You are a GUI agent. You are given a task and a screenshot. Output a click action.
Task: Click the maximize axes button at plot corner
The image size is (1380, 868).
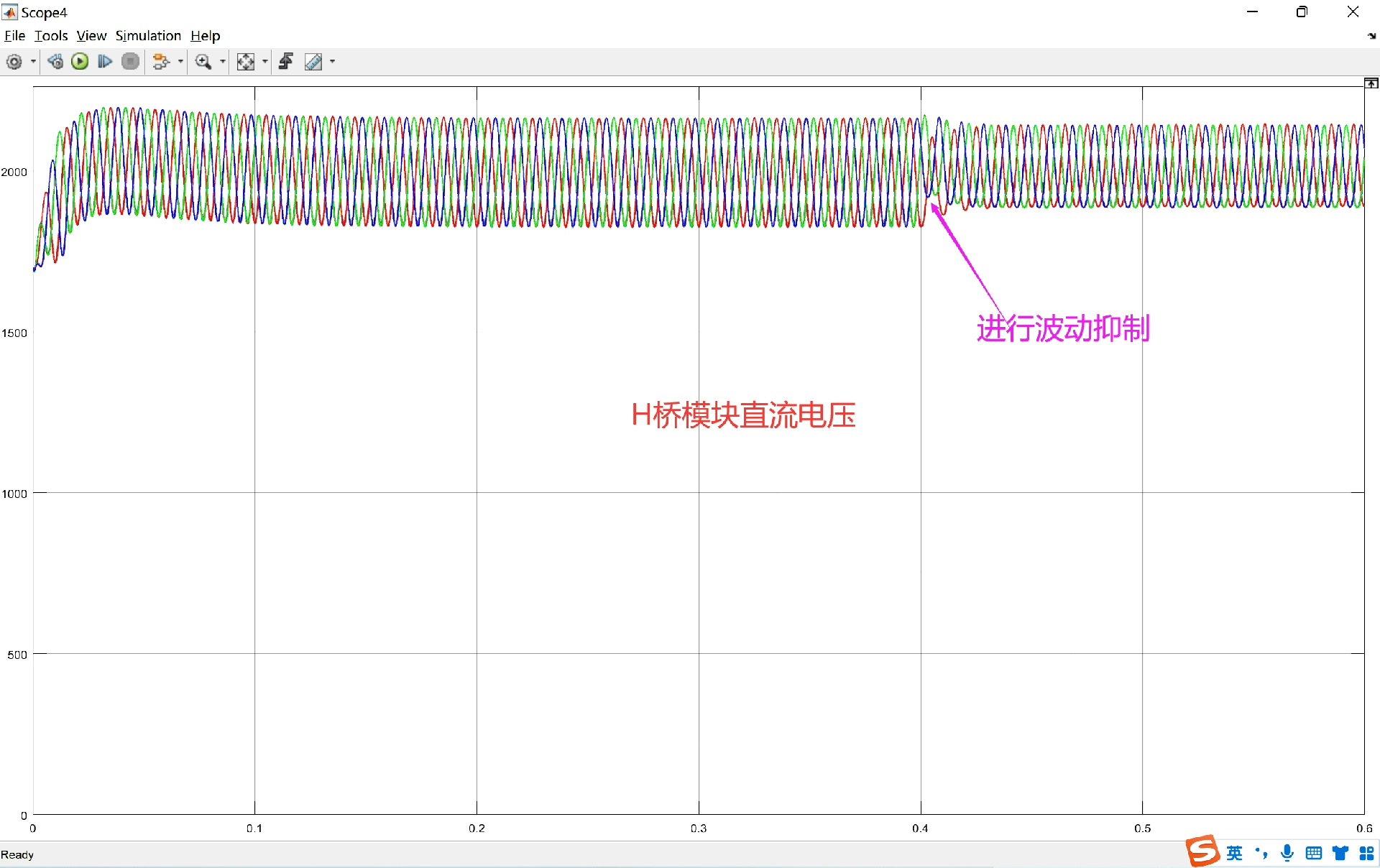pyautogui.click(x=1371, y=83)
